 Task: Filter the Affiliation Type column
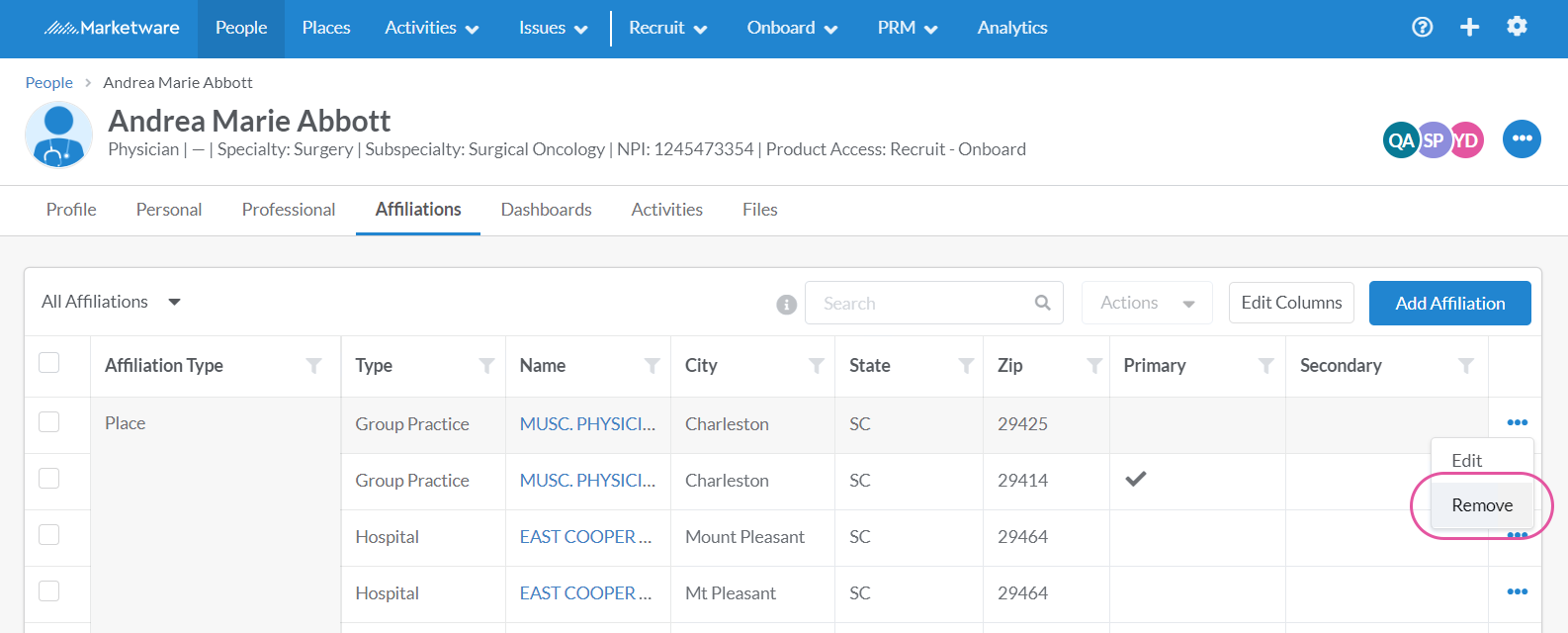314,366
